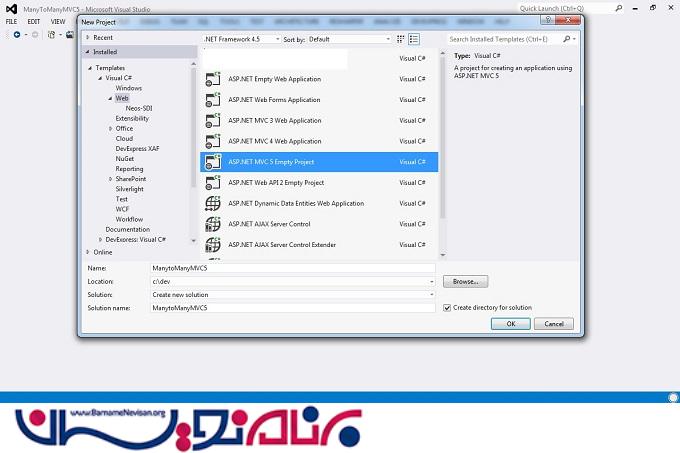Viewport: 680px width, 453px height.
Task: Click the search magnifier in template search box
Action: point(566,39)
